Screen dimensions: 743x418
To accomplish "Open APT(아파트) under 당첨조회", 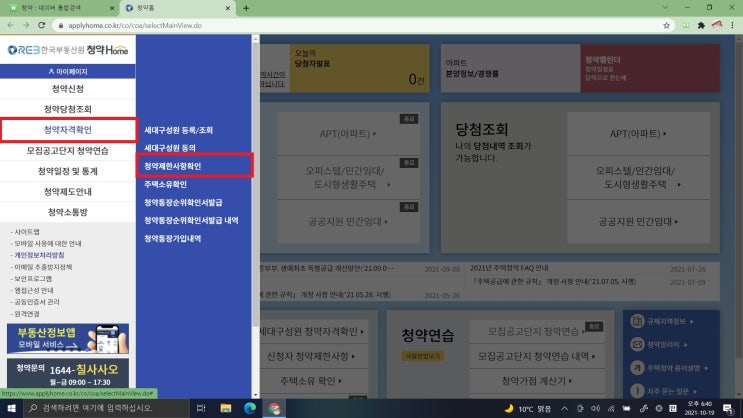I will [638, 134].
